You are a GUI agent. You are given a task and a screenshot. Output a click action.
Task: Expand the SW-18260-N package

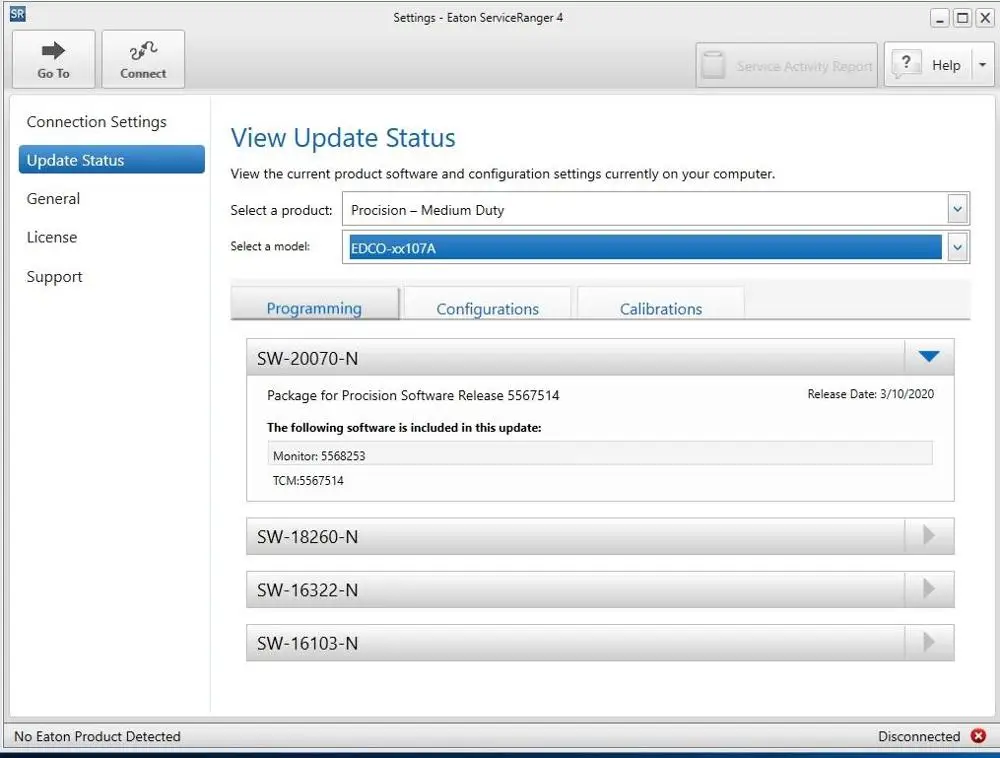pyautogui.click(x=929, y=536)
